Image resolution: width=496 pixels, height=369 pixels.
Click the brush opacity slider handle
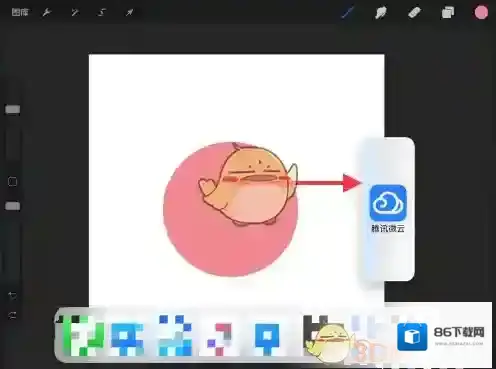point(13,206)
